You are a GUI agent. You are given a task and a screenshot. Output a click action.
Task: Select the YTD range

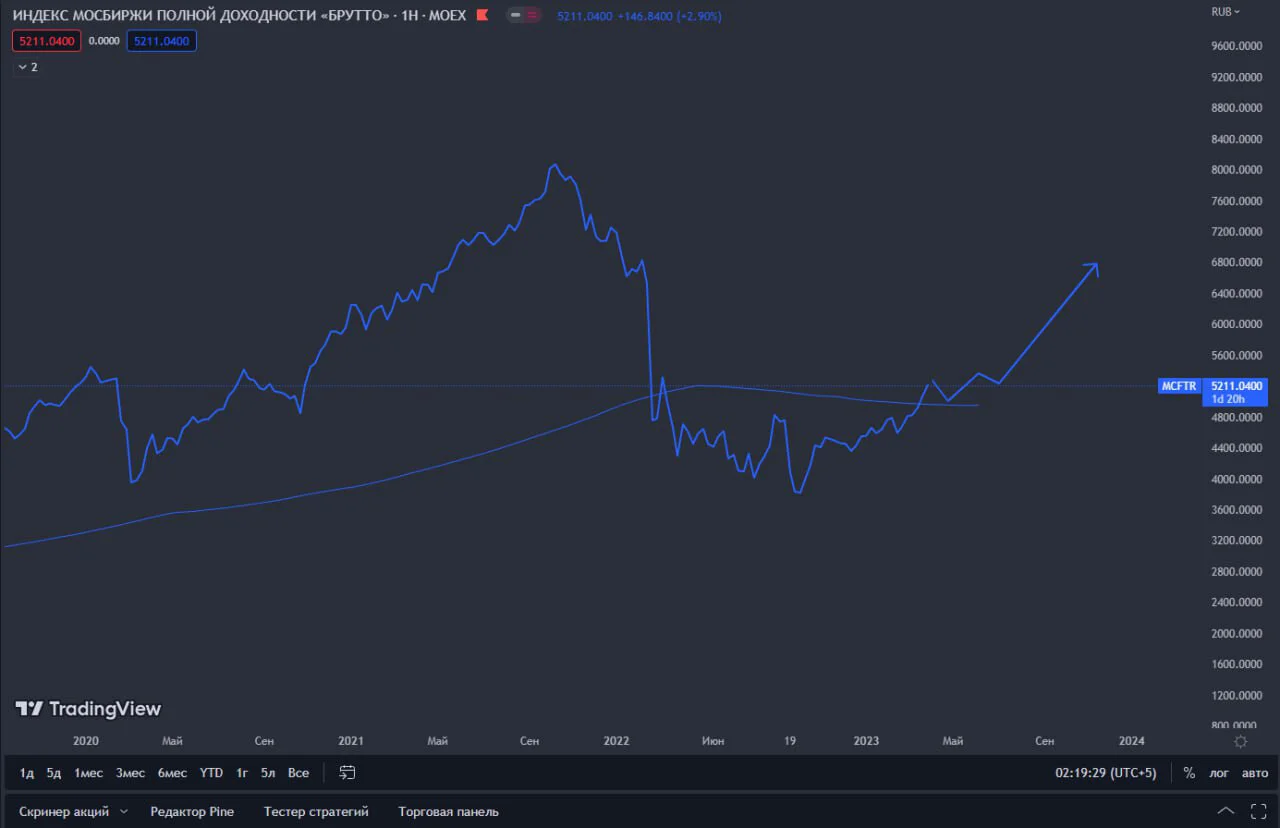(211, 773)
